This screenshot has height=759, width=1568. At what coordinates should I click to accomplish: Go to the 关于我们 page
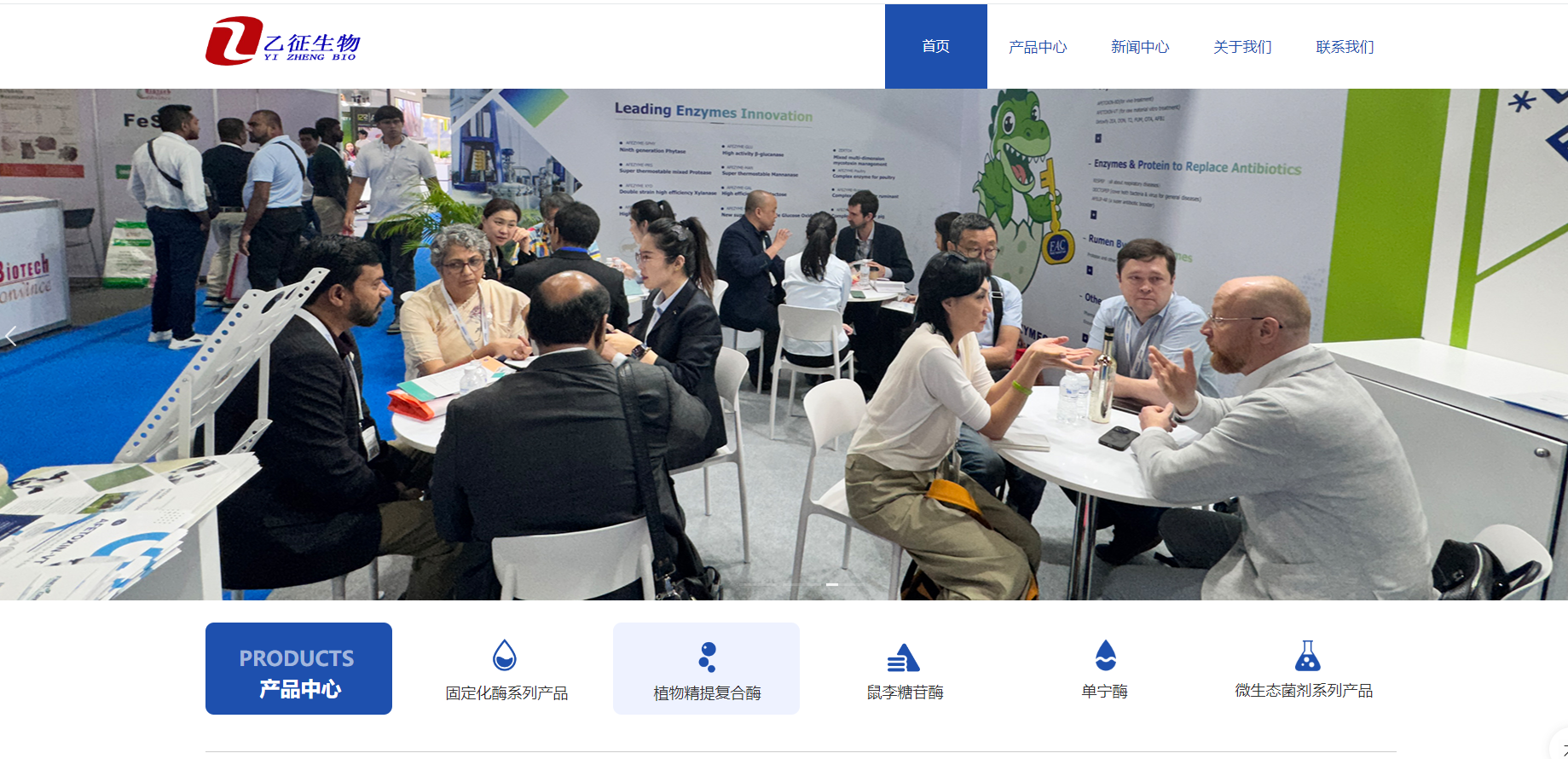click(x=1242, y=47)
